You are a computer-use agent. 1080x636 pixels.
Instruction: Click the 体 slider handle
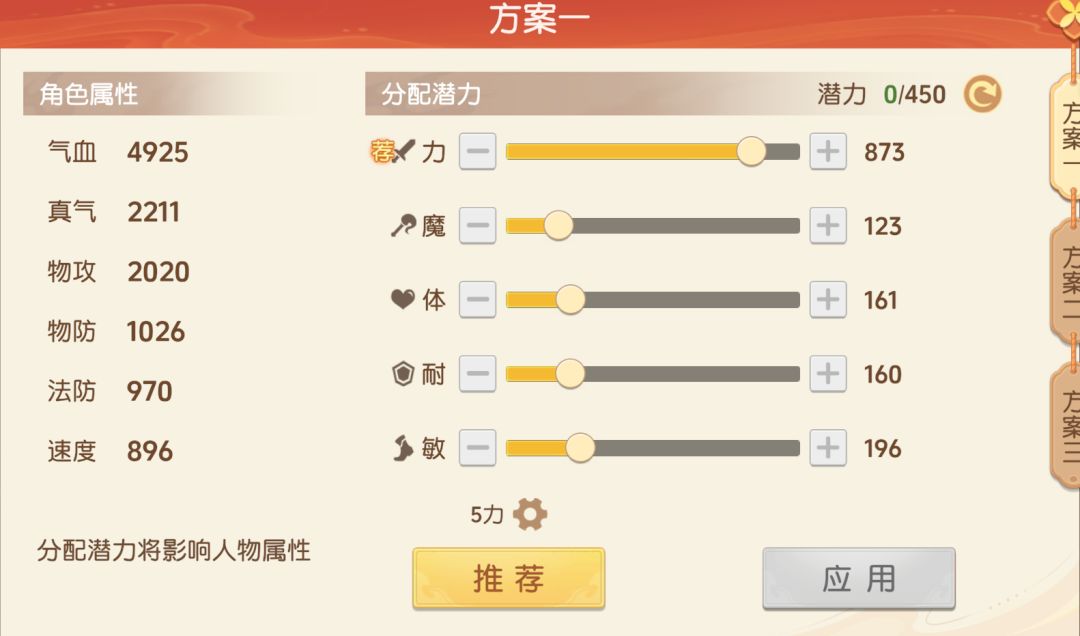point(572,299)
